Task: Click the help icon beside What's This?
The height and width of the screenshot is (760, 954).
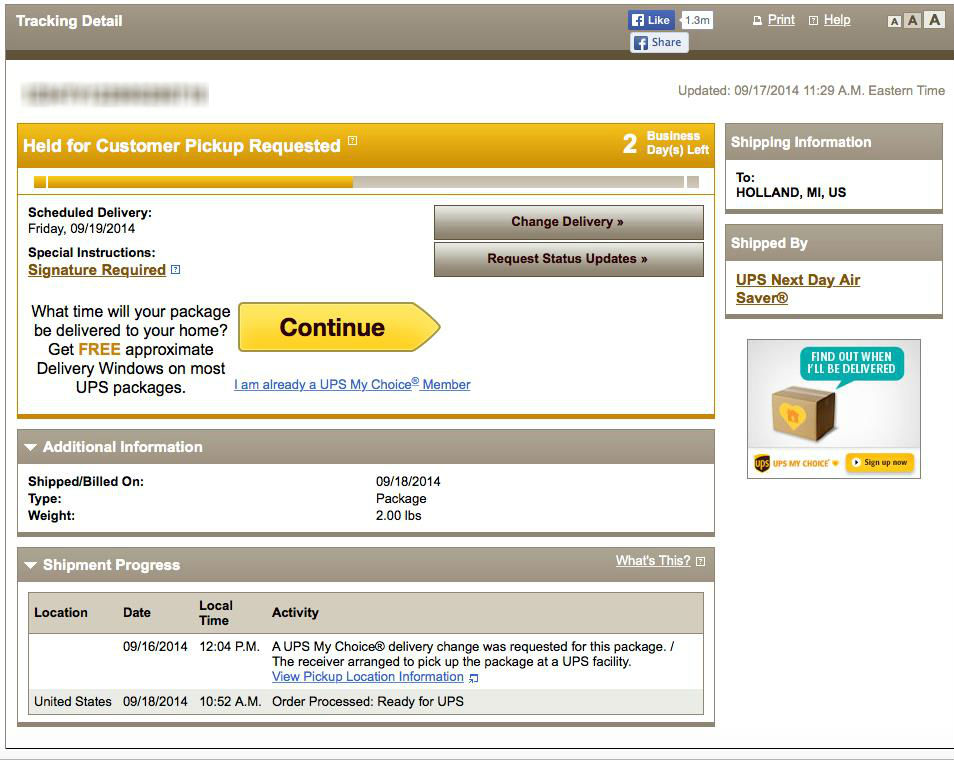Action: point(700,562)
